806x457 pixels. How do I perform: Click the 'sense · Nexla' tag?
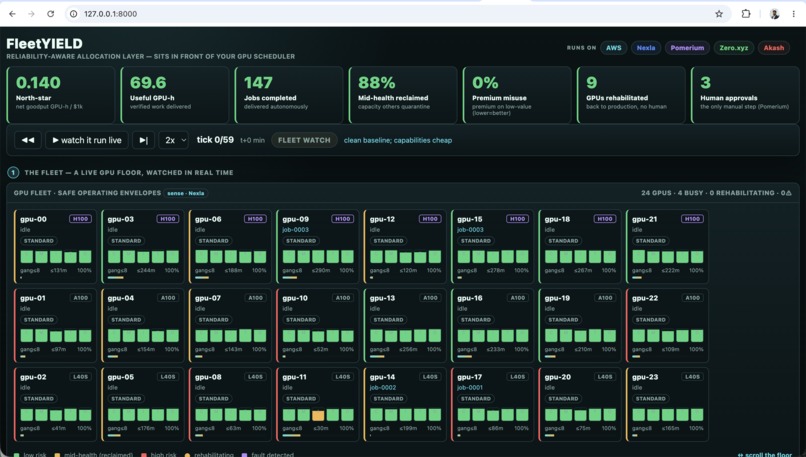click(x=186, y=193)
